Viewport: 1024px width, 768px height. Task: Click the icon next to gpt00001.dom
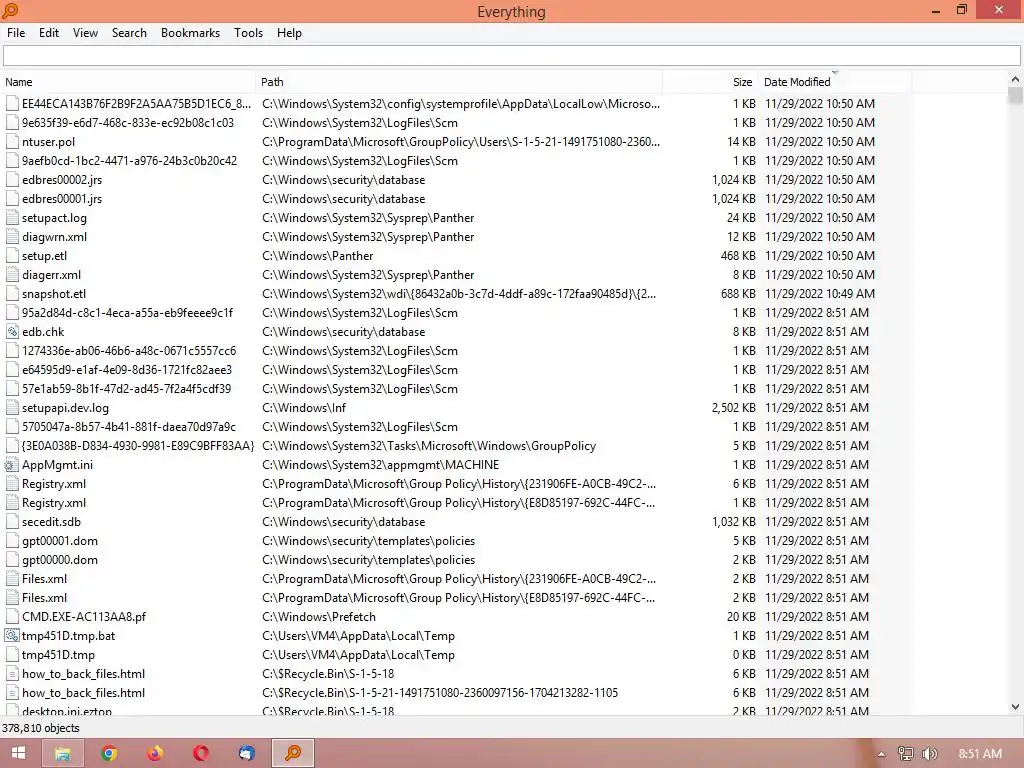pyautogui.click(x=12, y=541)
